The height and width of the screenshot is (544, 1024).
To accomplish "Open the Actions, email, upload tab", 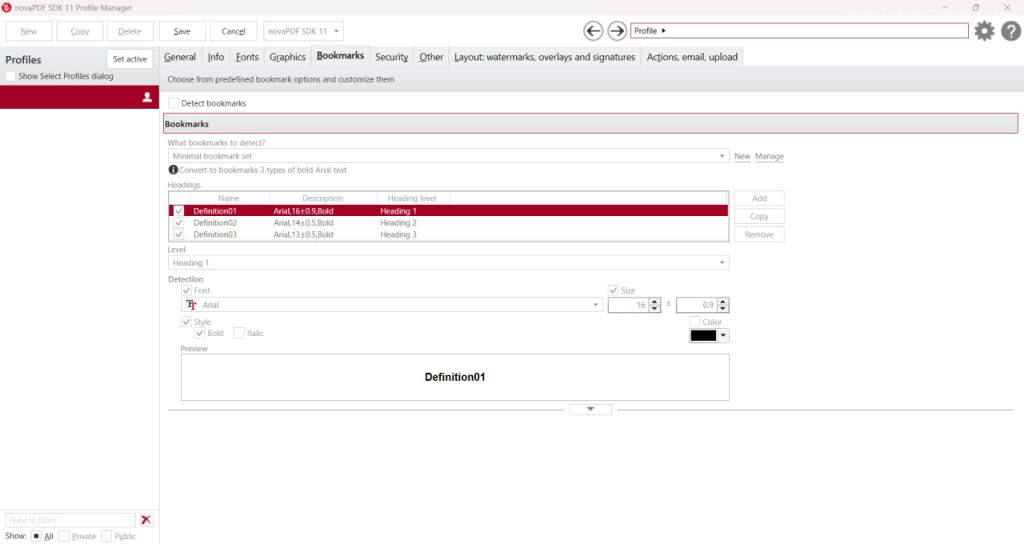I will tap(692, 57).
